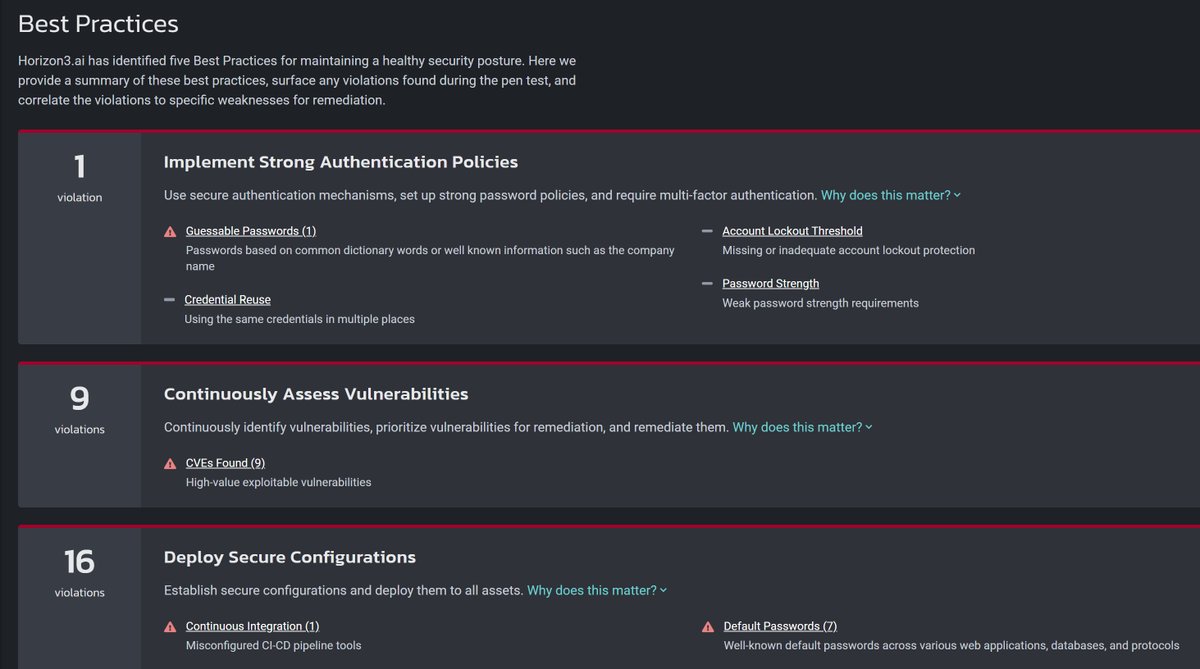This screenshot has width=1200, height=669.
Task: Click Deploy Secure Configurations heading
Action: pyautogui.click(x=290, y=557)
